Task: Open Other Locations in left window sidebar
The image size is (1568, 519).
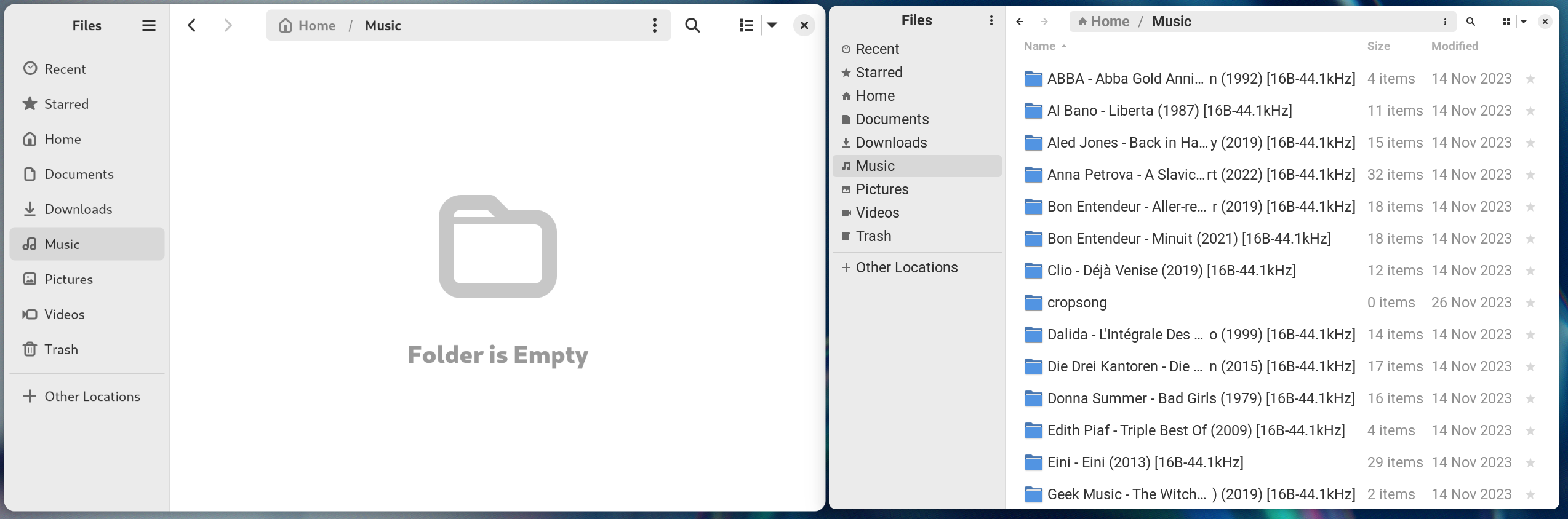Action: click(87, 397)
